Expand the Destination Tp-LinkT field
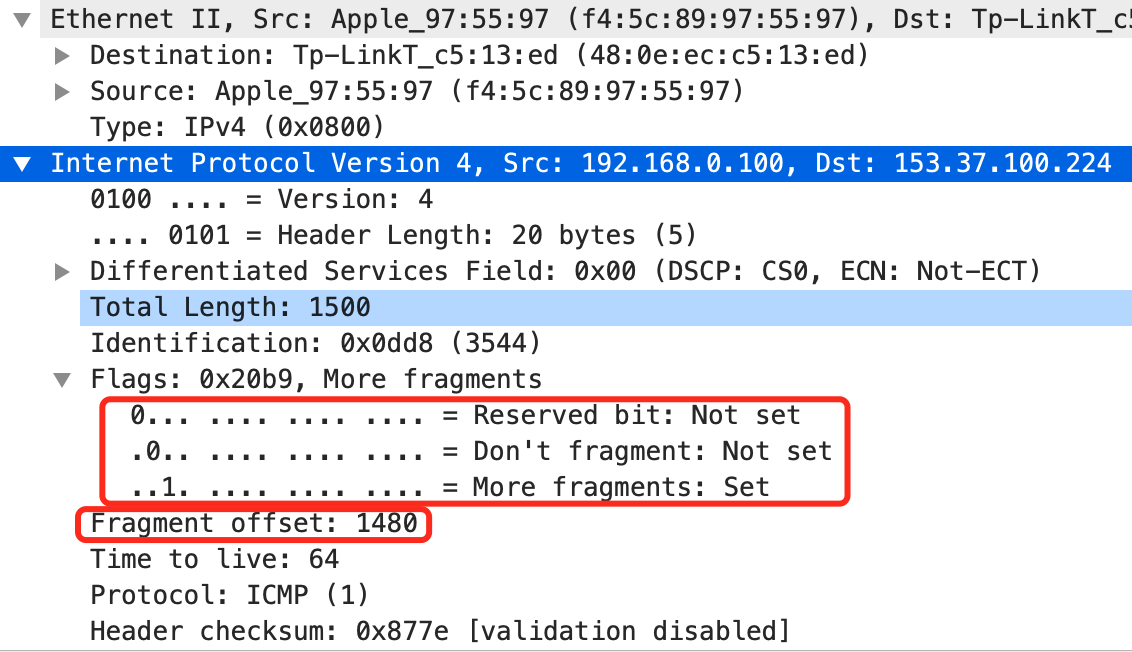The height and width of the screenshot is (652, 1132). click(x=63, y=56)
